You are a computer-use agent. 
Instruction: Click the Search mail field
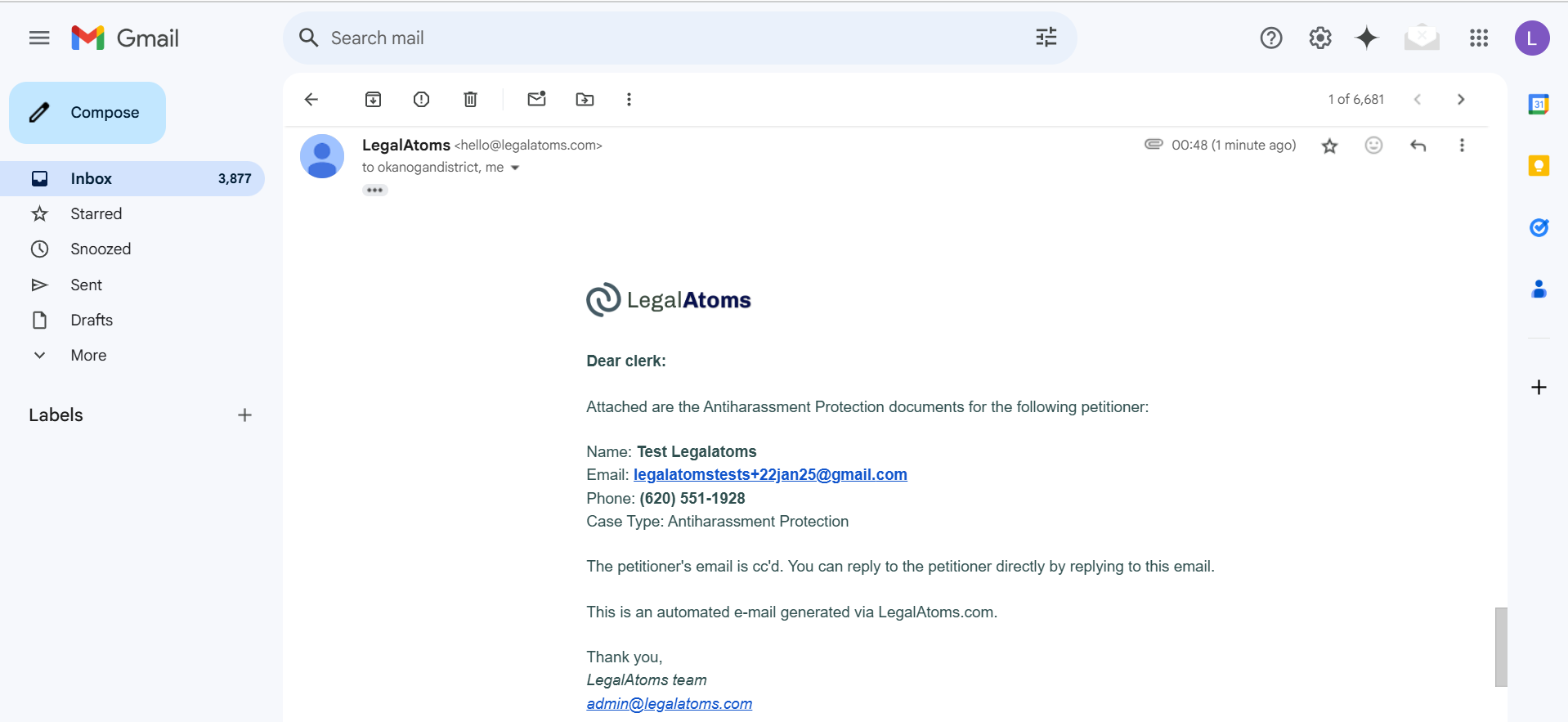tap(679, 38)
